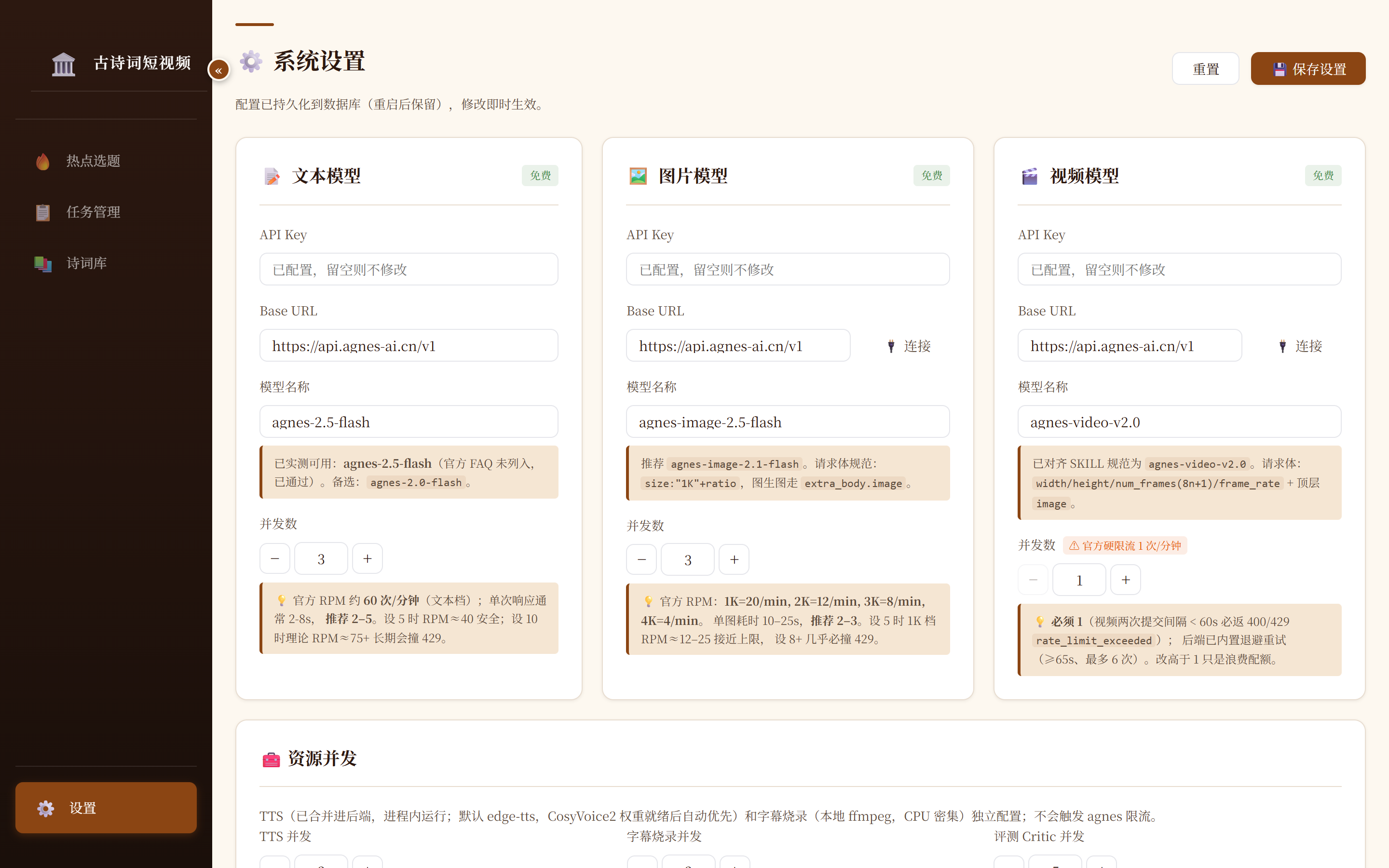Open 任务管理 in the sidebar

[106, 212]
